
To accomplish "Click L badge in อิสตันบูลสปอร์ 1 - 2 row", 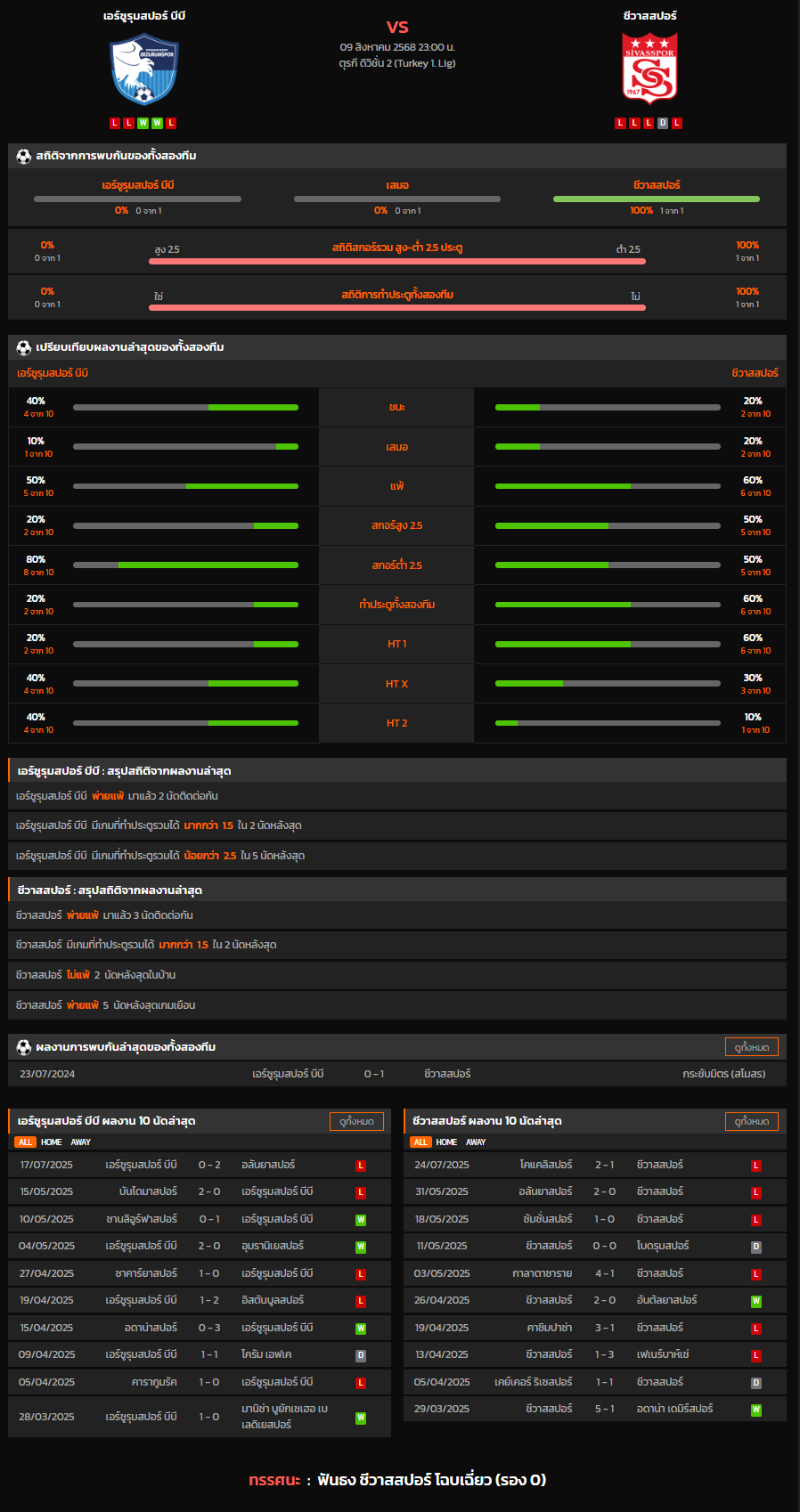I will click(x=361, y=1301).
